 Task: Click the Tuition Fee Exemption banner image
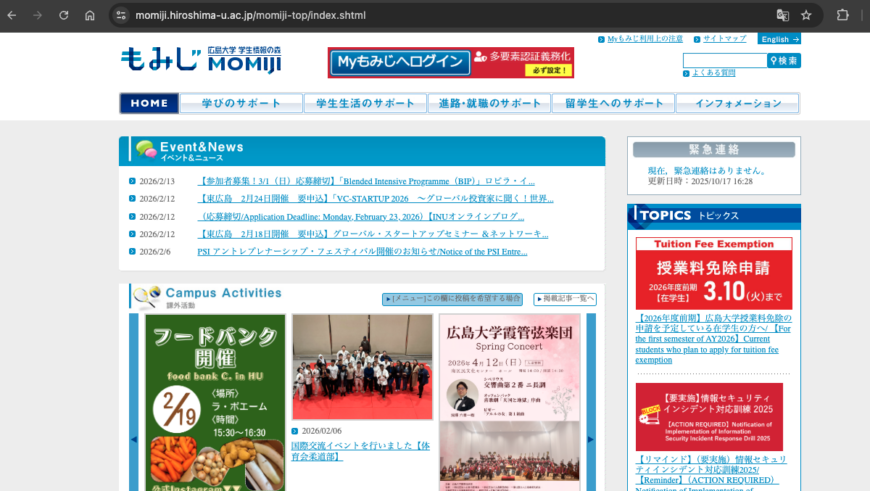pyautogui.click(x=714, y=273)
